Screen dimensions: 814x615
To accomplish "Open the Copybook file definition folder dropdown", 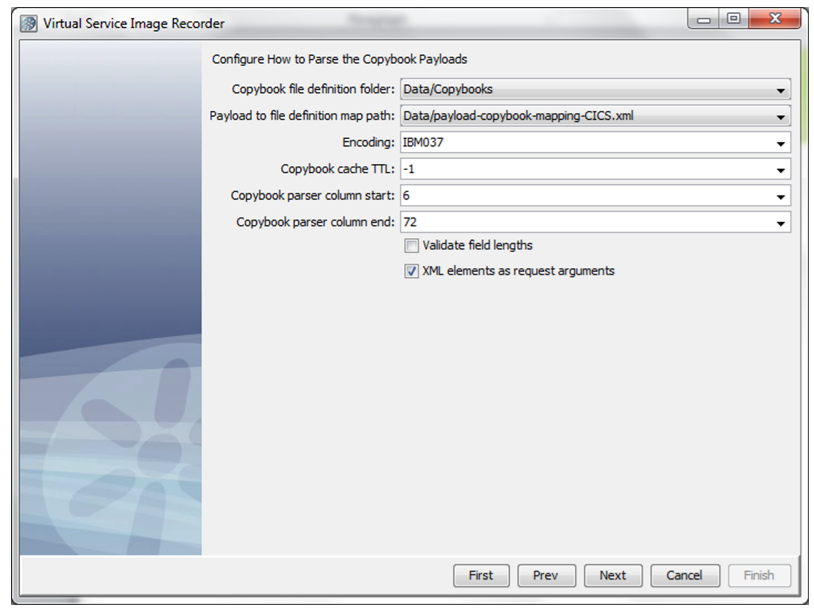I will [780, 89].
